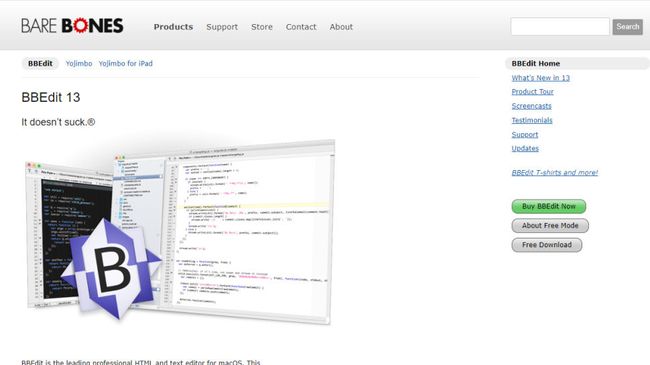Click the Search button
This screenshot has width=650, height=365.
(628, 27)
